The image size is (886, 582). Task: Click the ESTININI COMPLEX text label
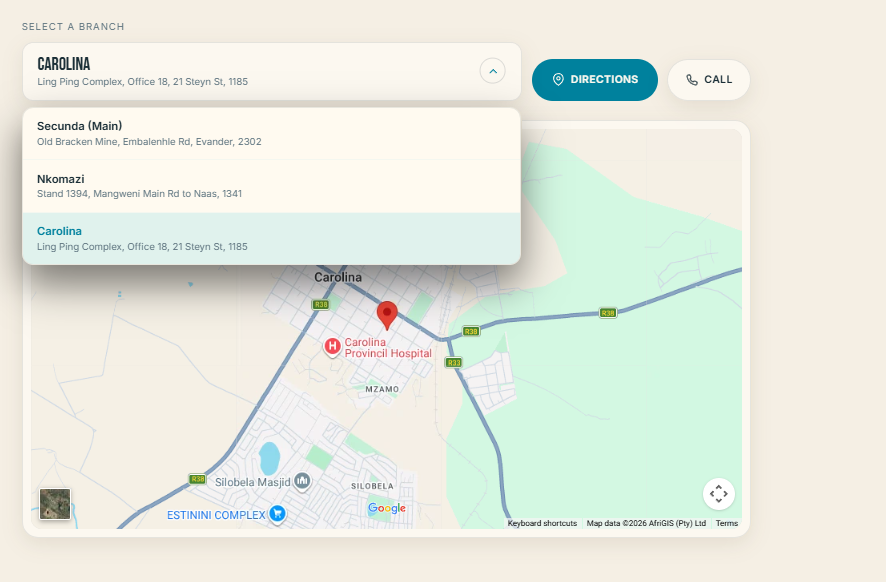(x=216, y=515)
